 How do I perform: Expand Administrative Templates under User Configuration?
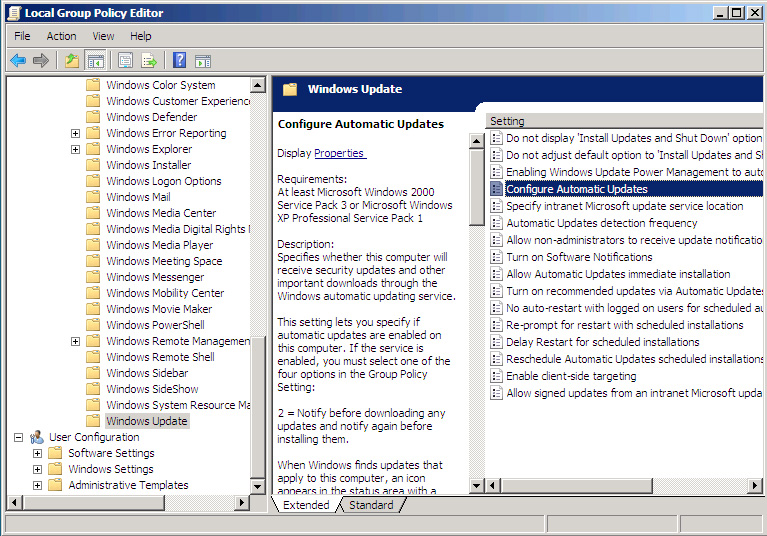[x=38, y=486]
